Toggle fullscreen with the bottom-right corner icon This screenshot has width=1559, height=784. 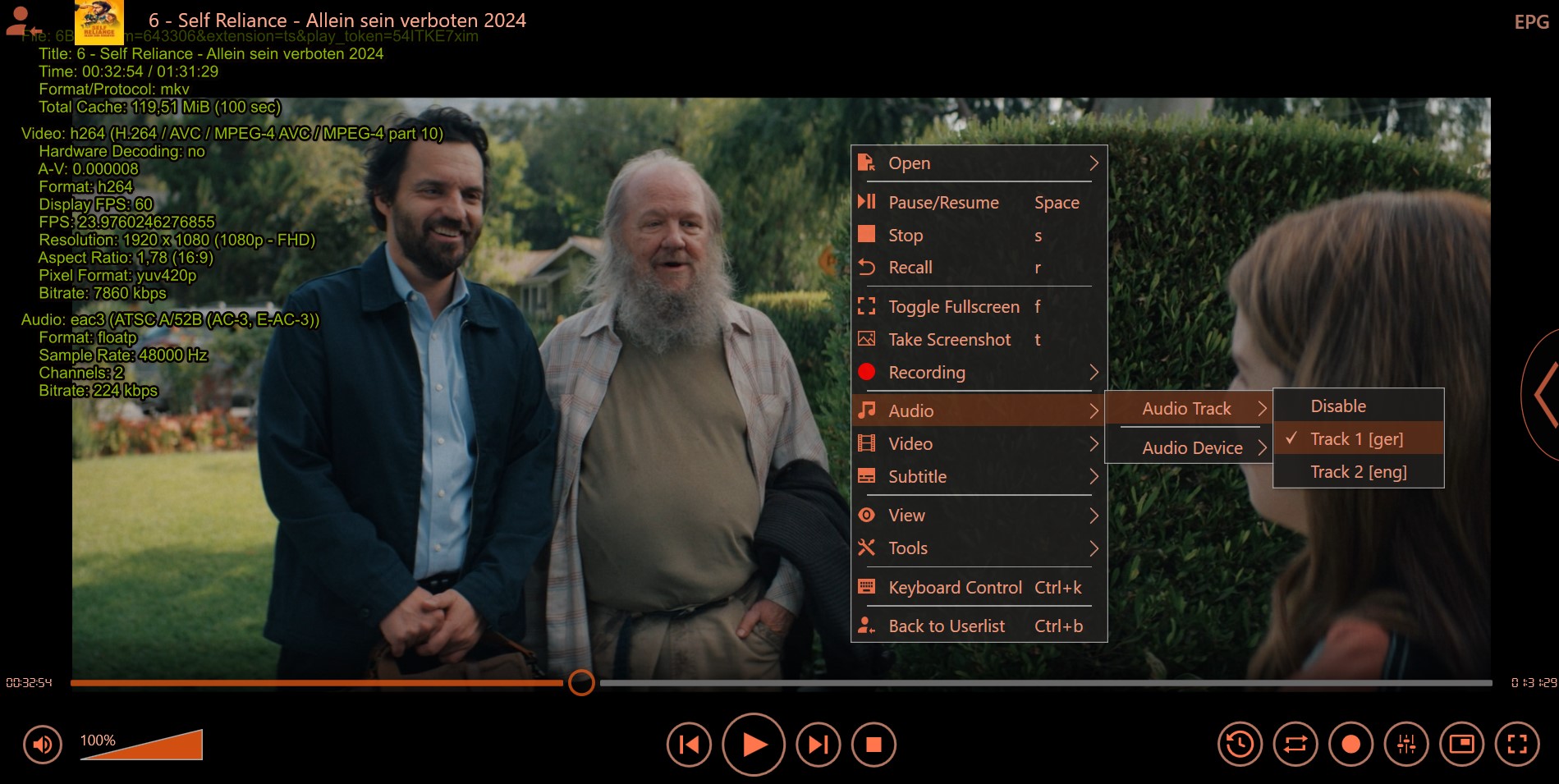point(1517,745)
